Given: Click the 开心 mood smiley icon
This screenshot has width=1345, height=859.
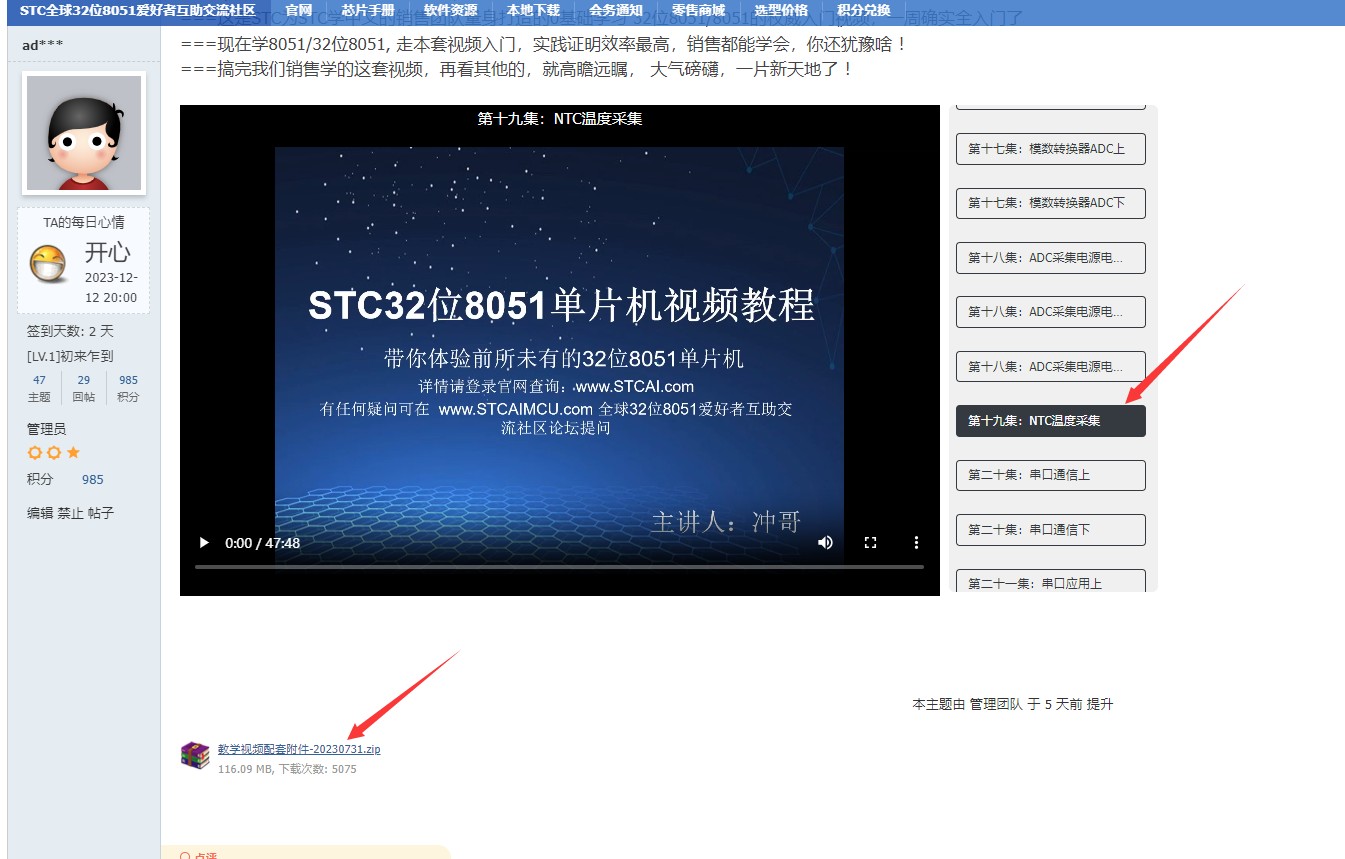Looking at the screenshot, I should (x=47, y=264).
